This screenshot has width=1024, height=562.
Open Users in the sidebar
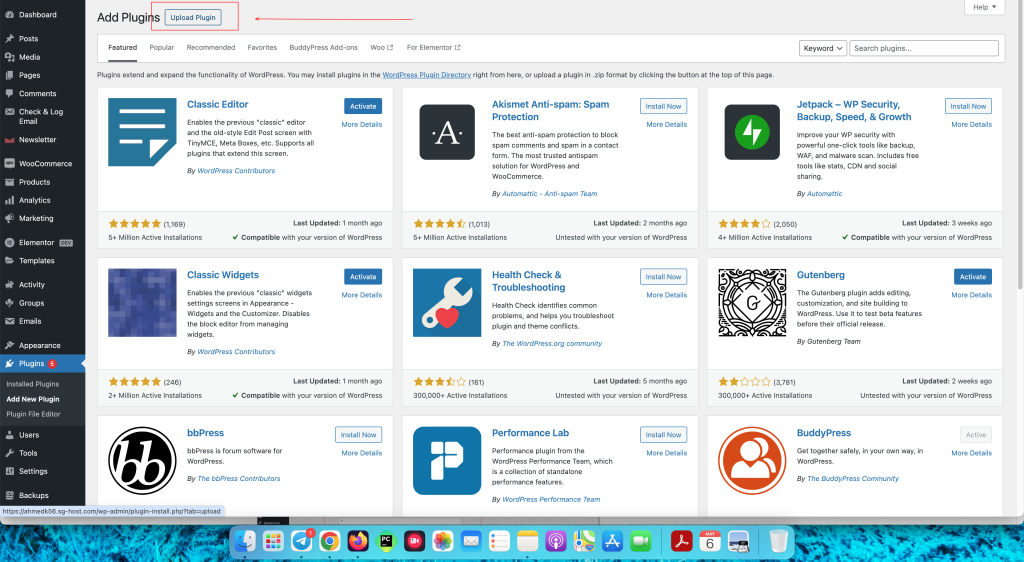pos(29,435)
